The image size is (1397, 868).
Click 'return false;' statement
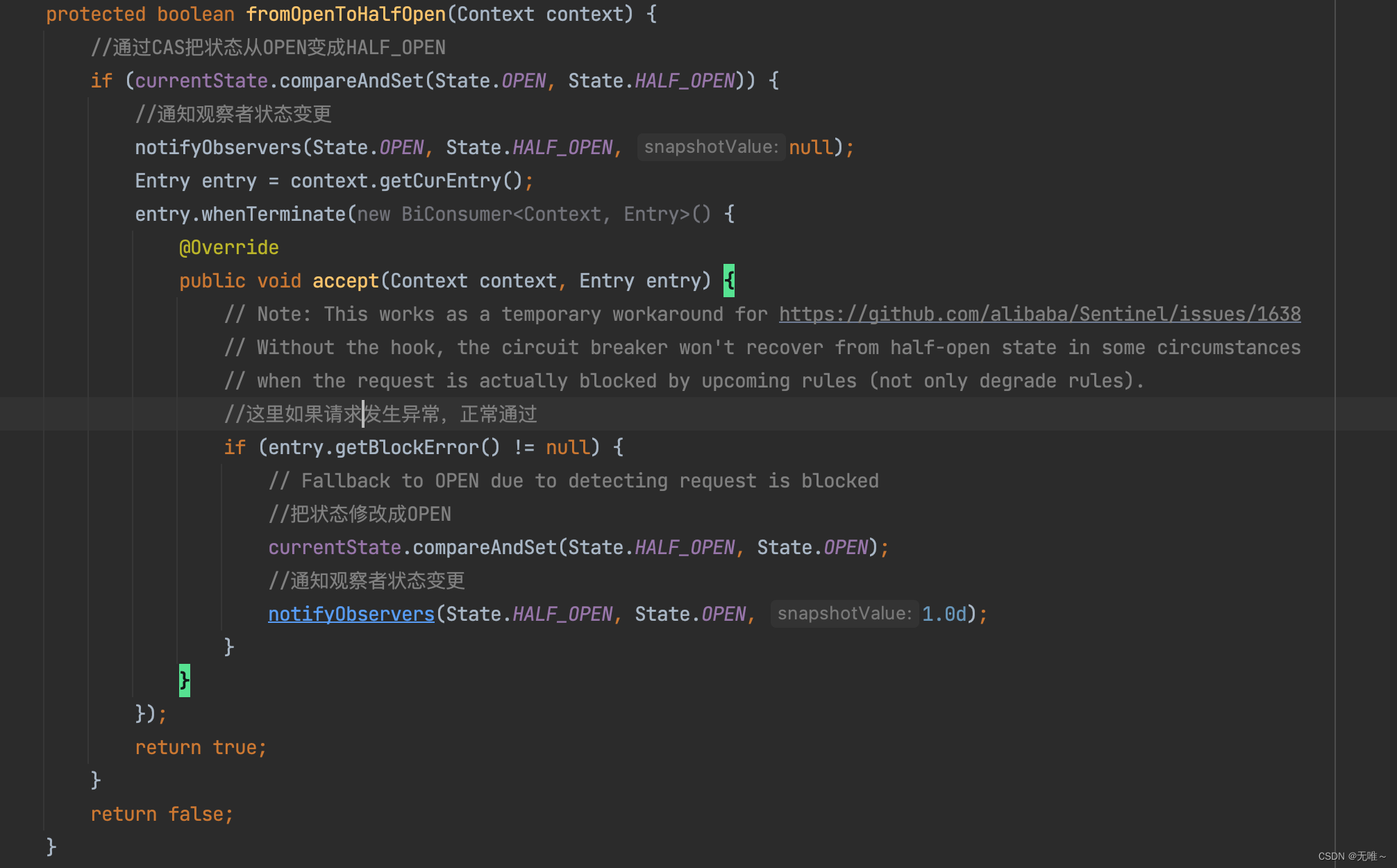162,814
